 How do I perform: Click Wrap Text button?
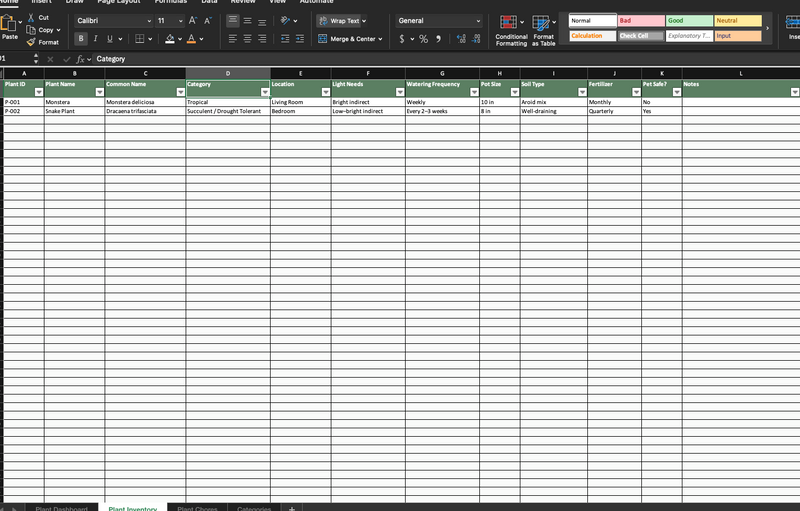coord(342,21)
